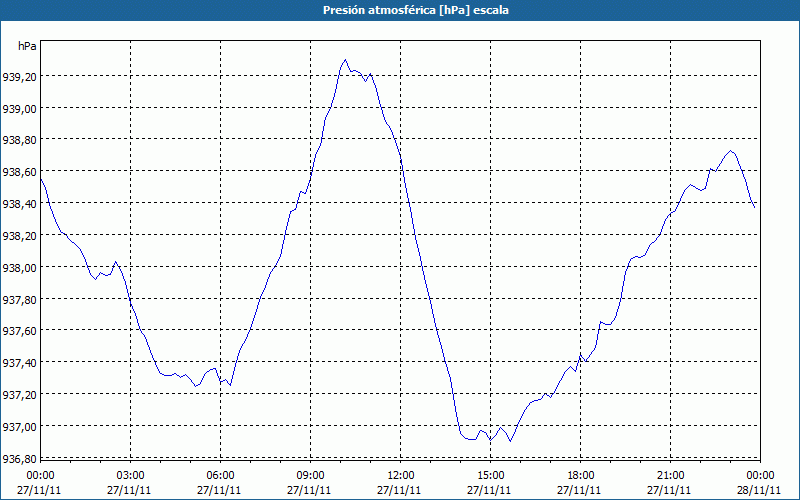The height and width of the screenshot is (500, 800).
Task: Click the 15:00 time axis label
Action: (490, 476)
